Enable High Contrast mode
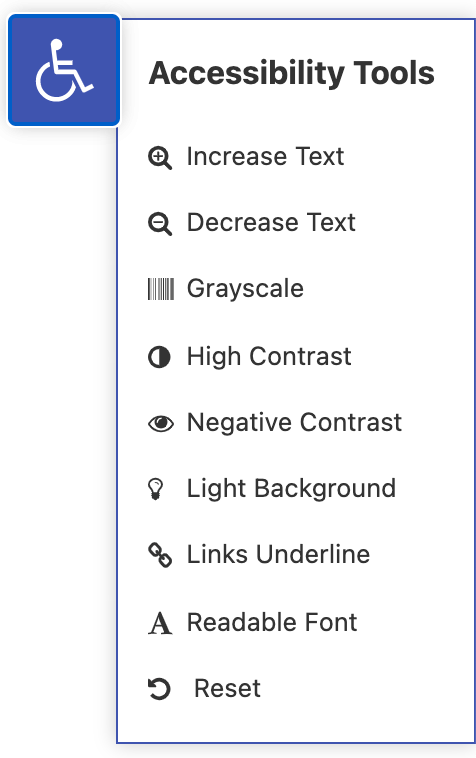476x758 pixels. coord(269,357)
